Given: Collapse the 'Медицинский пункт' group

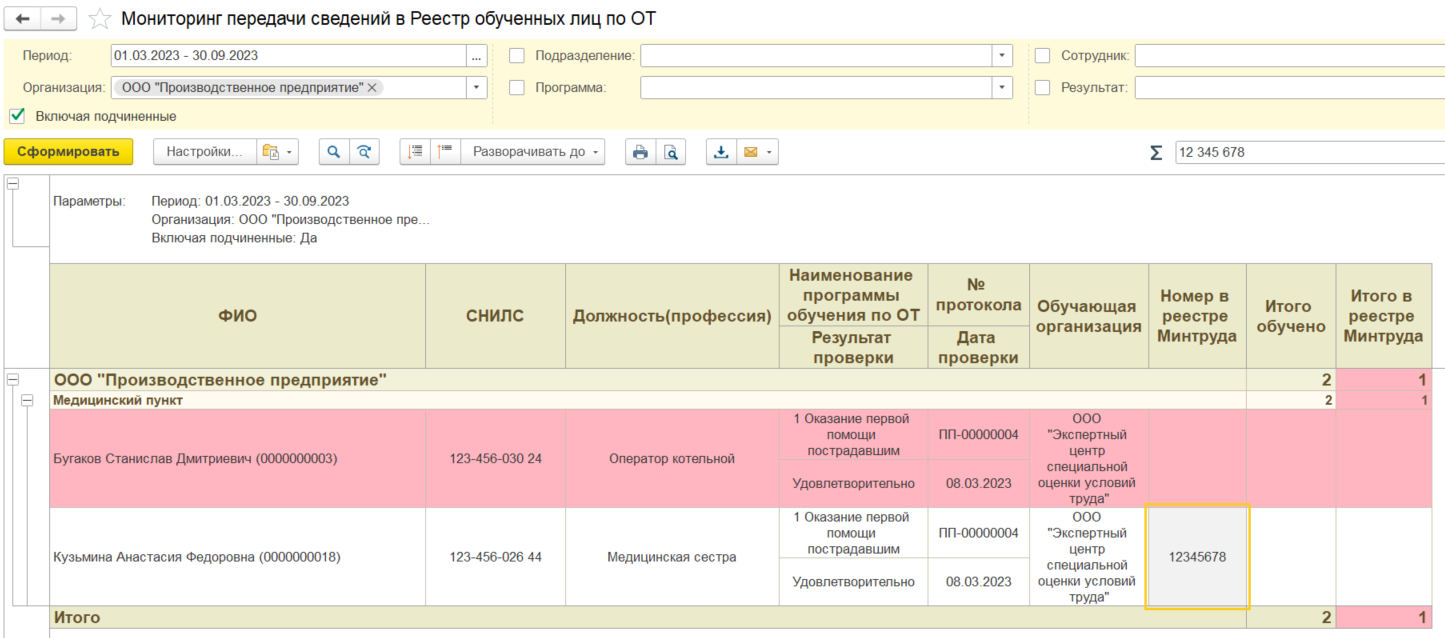Looking at the screenshot, I should point(29,400).
